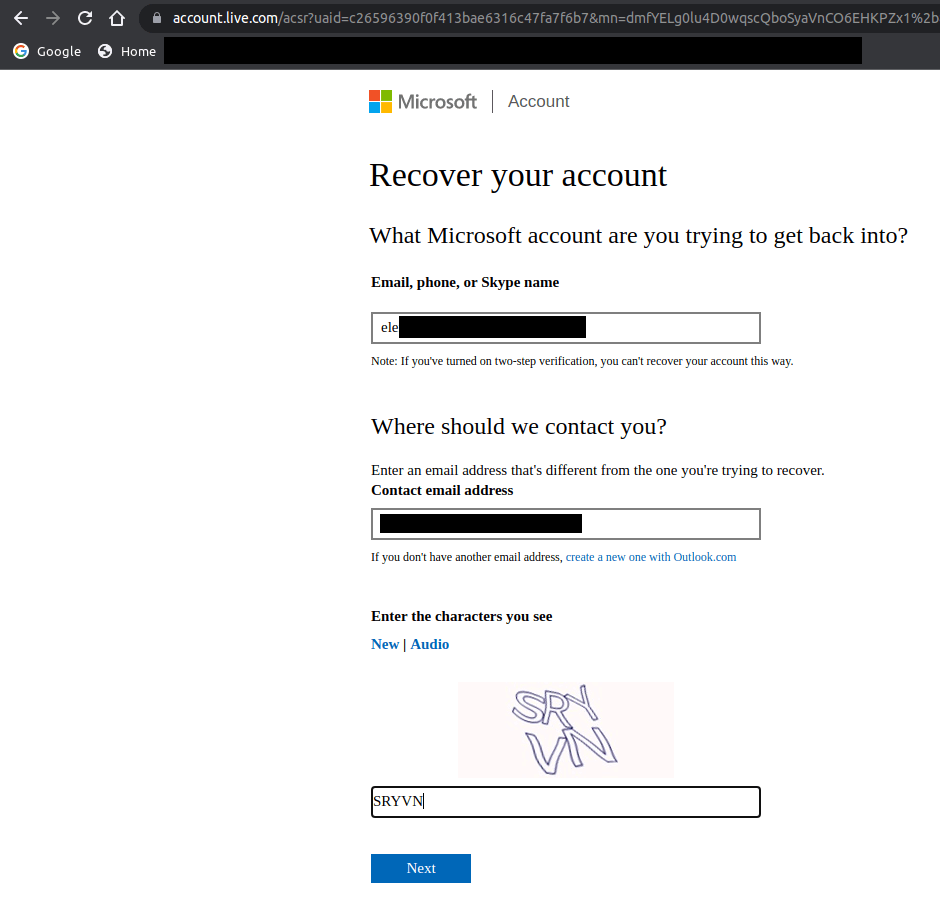Click the Microsoft logo
940x909 pixels.
click(422, 101)
